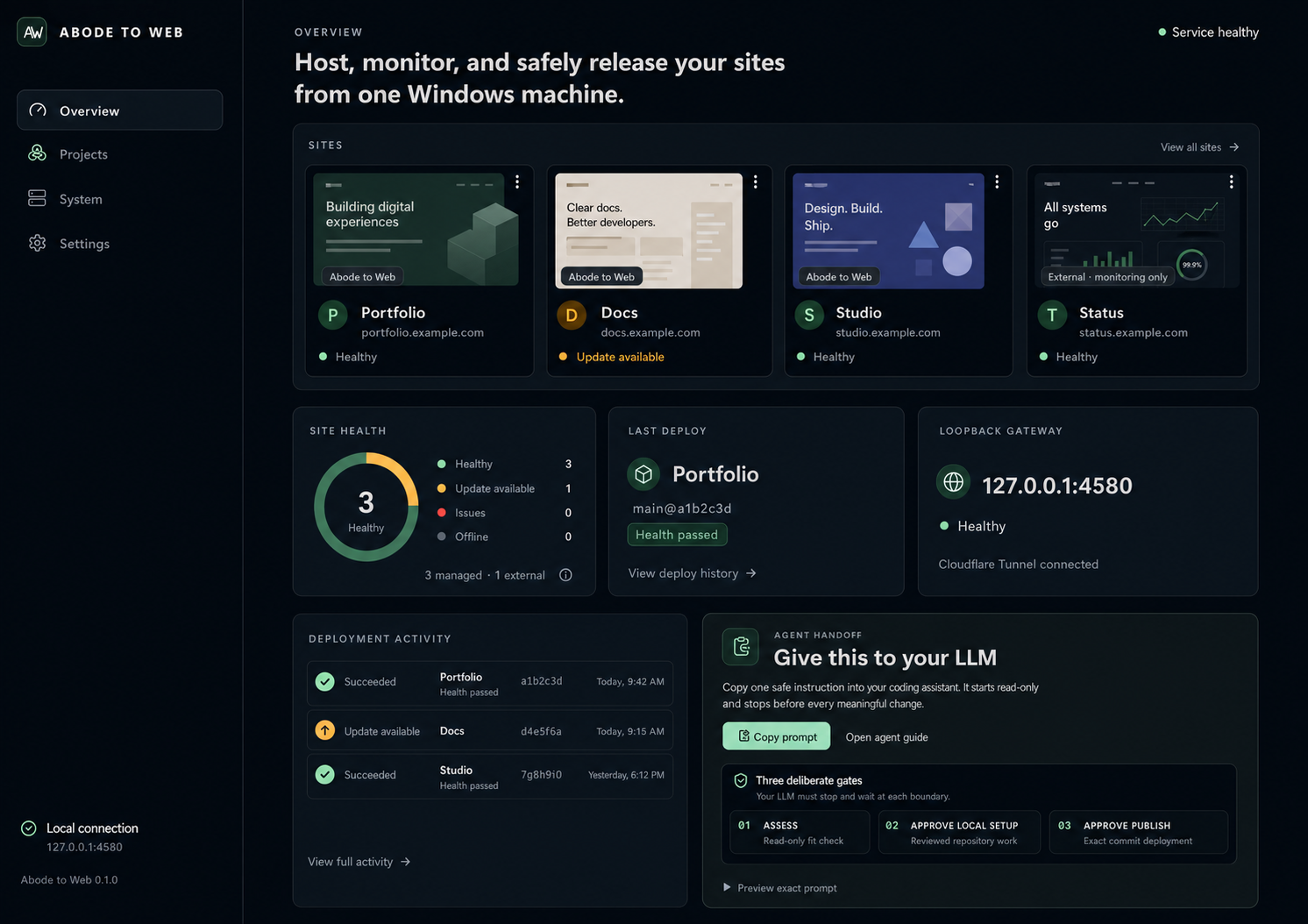The width and height of the screenshot is (1308, 924).
Task: Click the Three deliberate gates shield icon
Action: pos(741,780)
